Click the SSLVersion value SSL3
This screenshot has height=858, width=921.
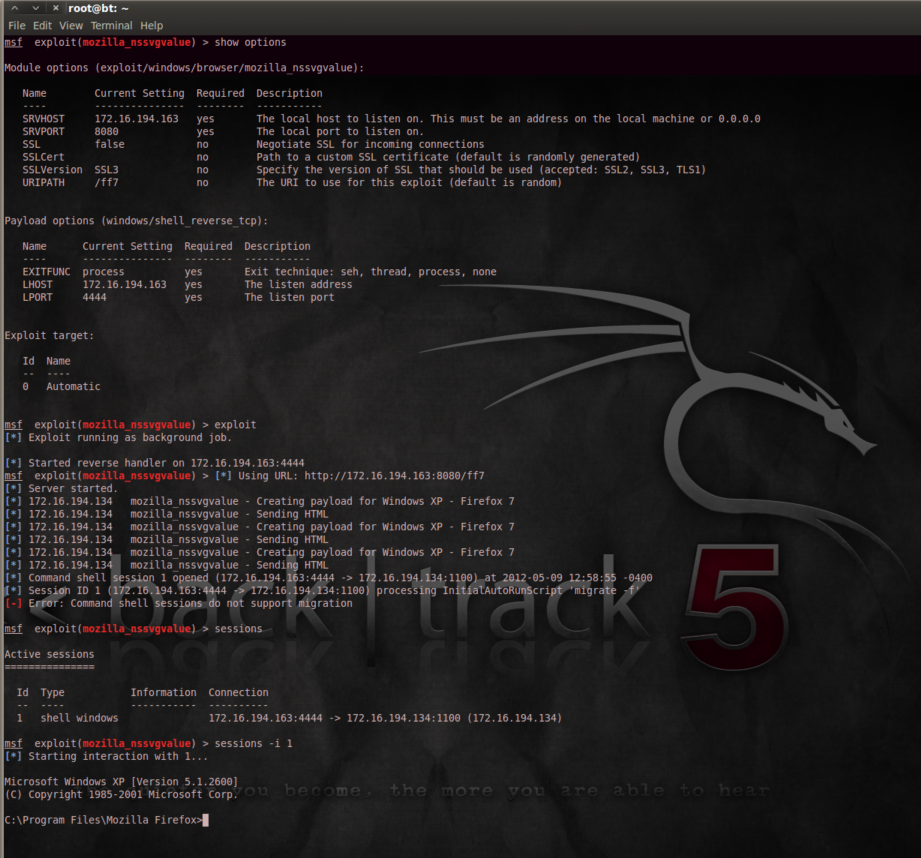click(x=106, y=170)
